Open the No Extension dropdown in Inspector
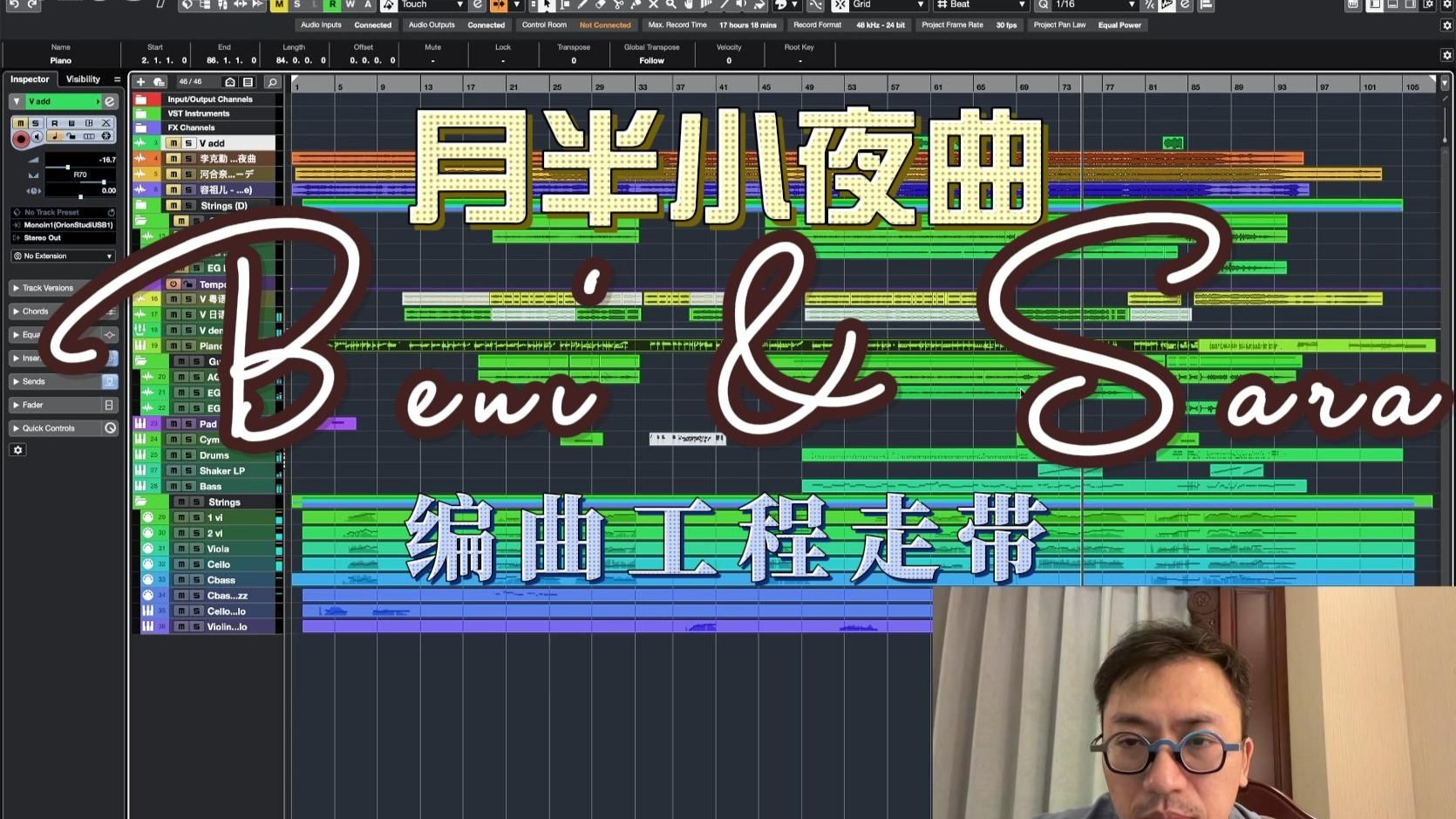The image size is (1456, 819). coord(63,256)
